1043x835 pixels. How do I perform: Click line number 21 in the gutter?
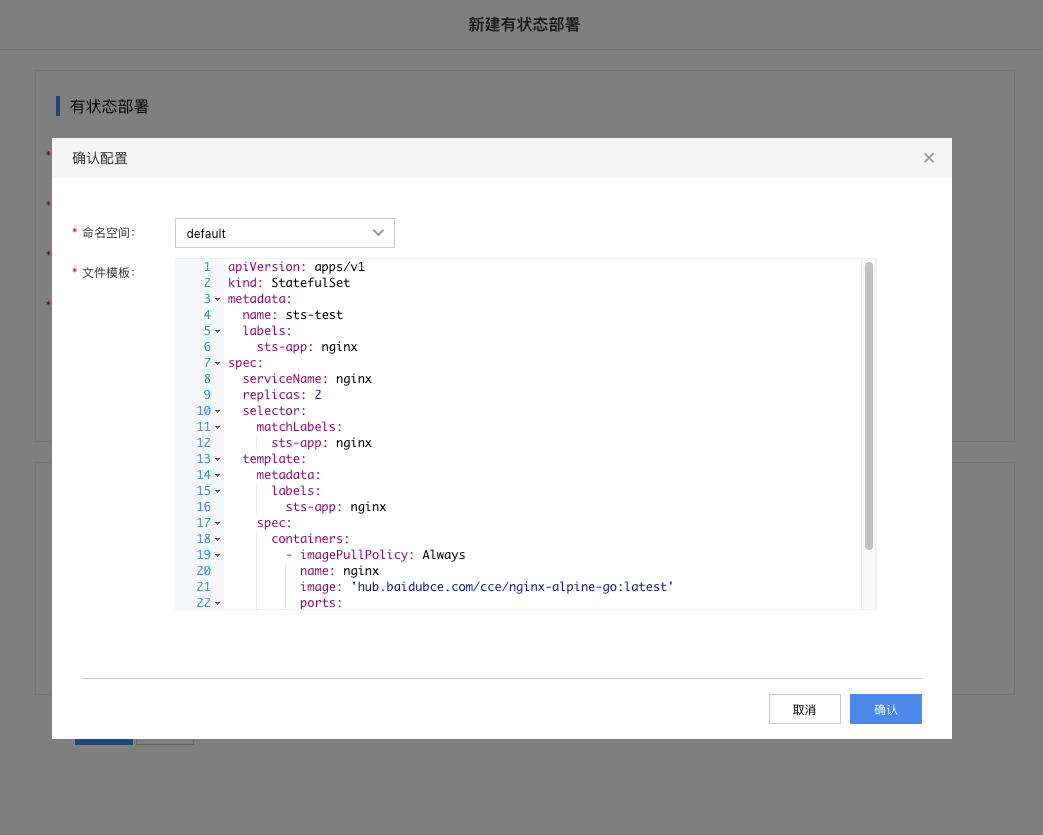click(x=204, y=586)
